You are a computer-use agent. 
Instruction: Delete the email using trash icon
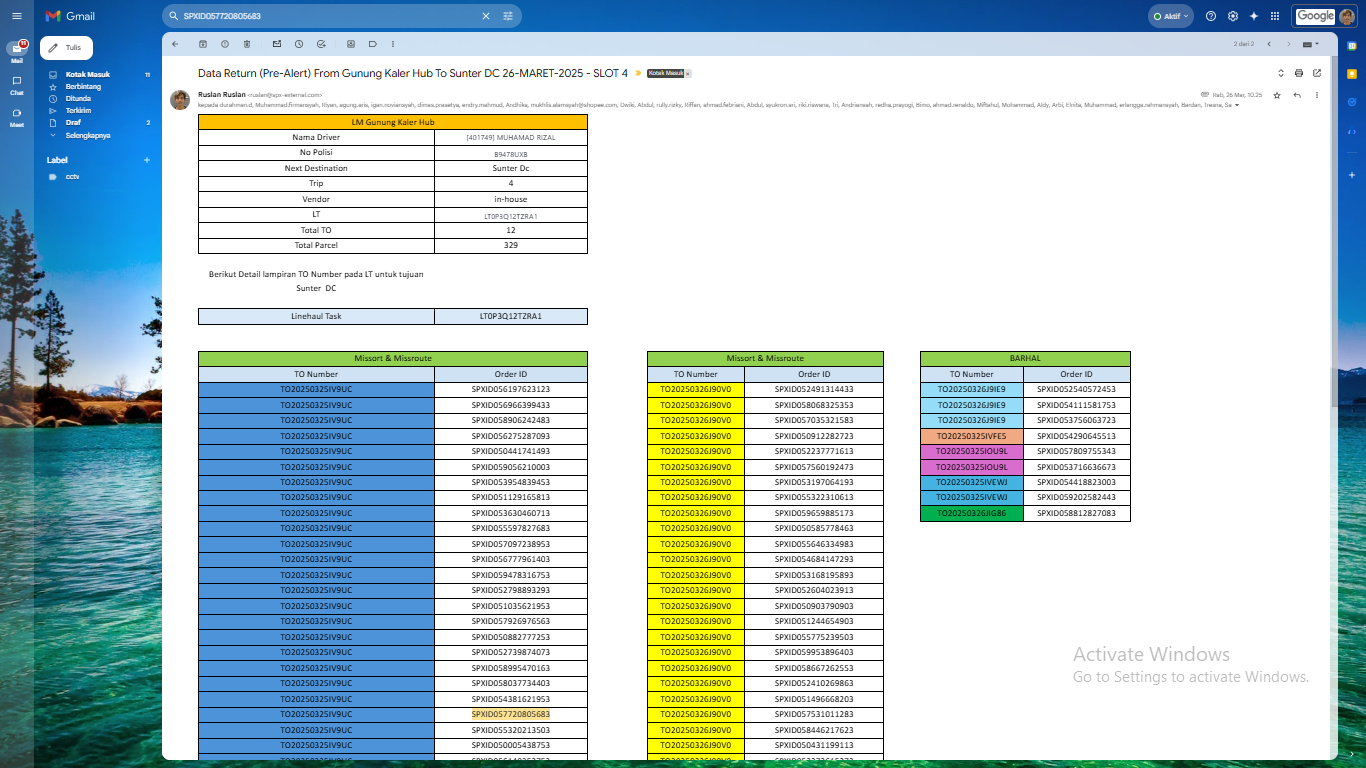pyautogui.click(x=247, y=44)
